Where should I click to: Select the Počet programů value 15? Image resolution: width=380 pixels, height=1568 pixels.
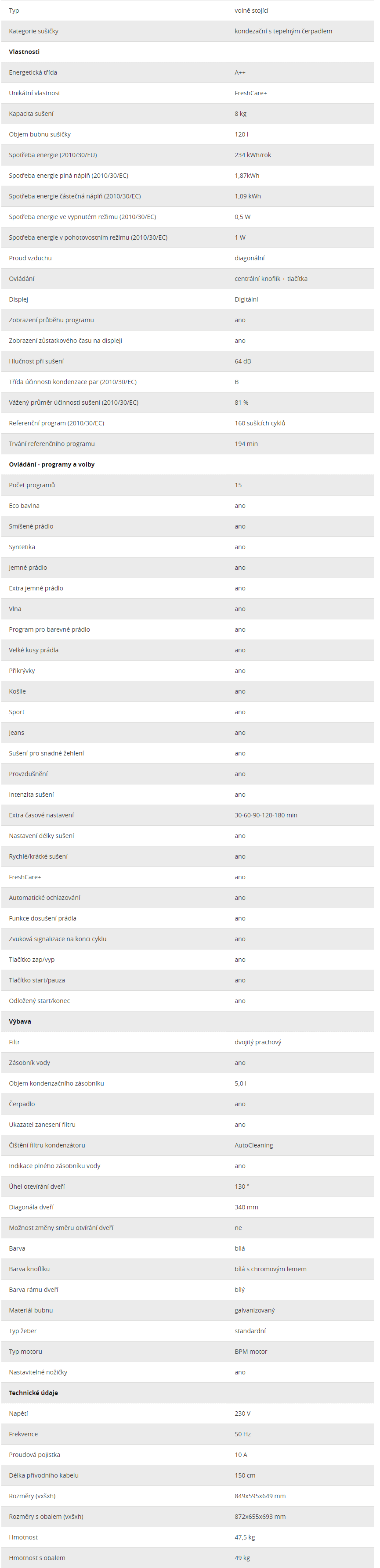(238, 485)
